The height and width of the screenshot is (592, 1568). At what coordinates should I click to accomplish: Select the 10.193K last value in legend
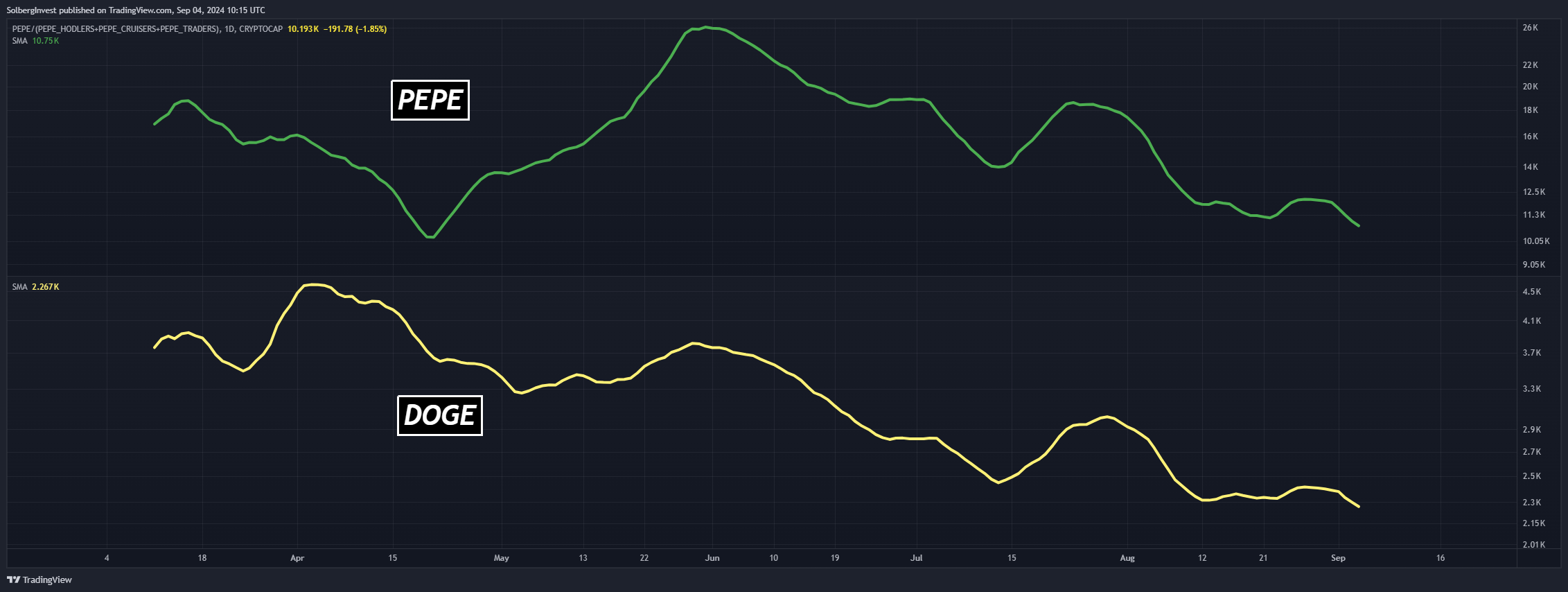point(303,29)
